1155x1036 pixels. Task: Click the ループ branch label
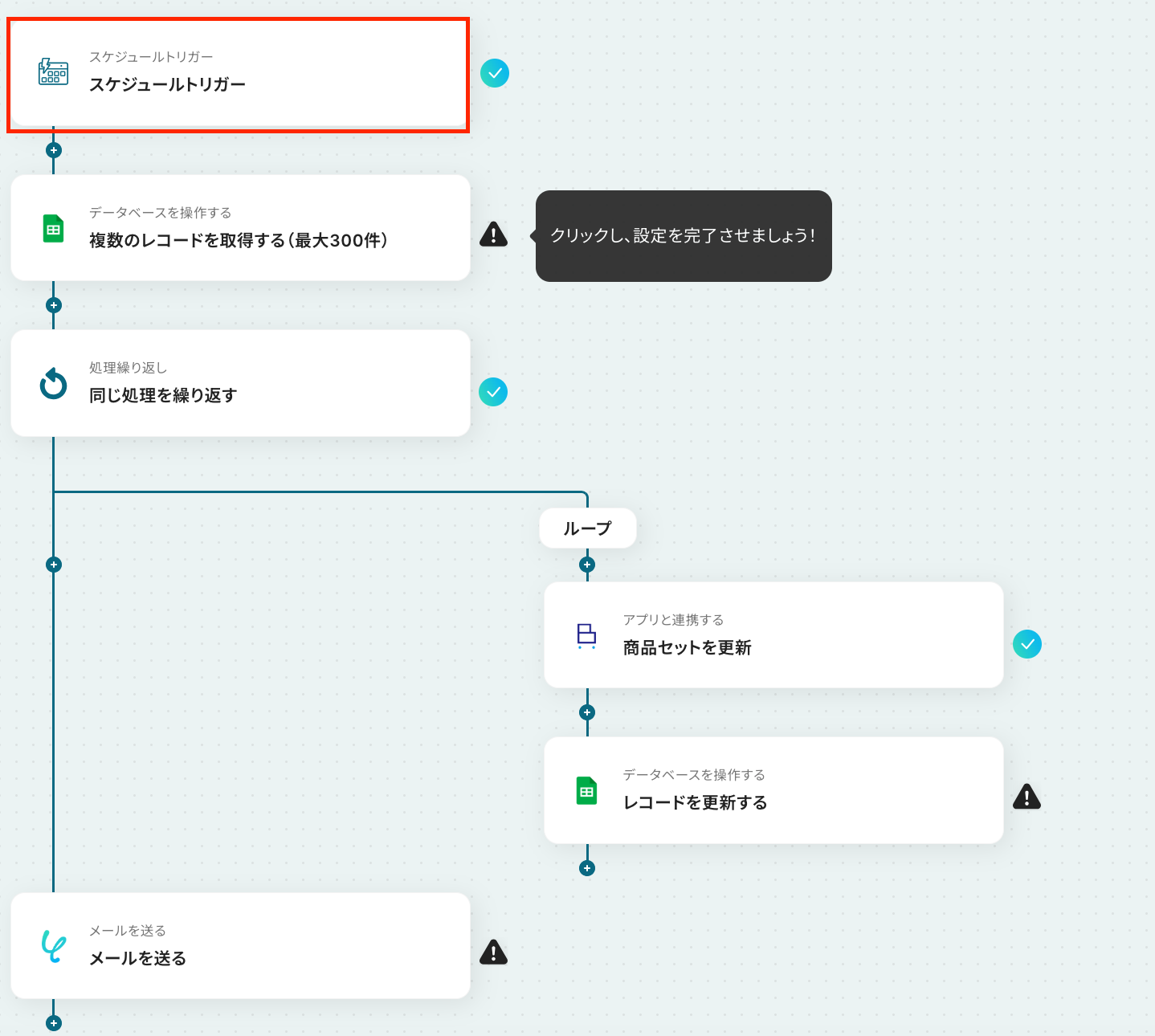pos(588,528)
